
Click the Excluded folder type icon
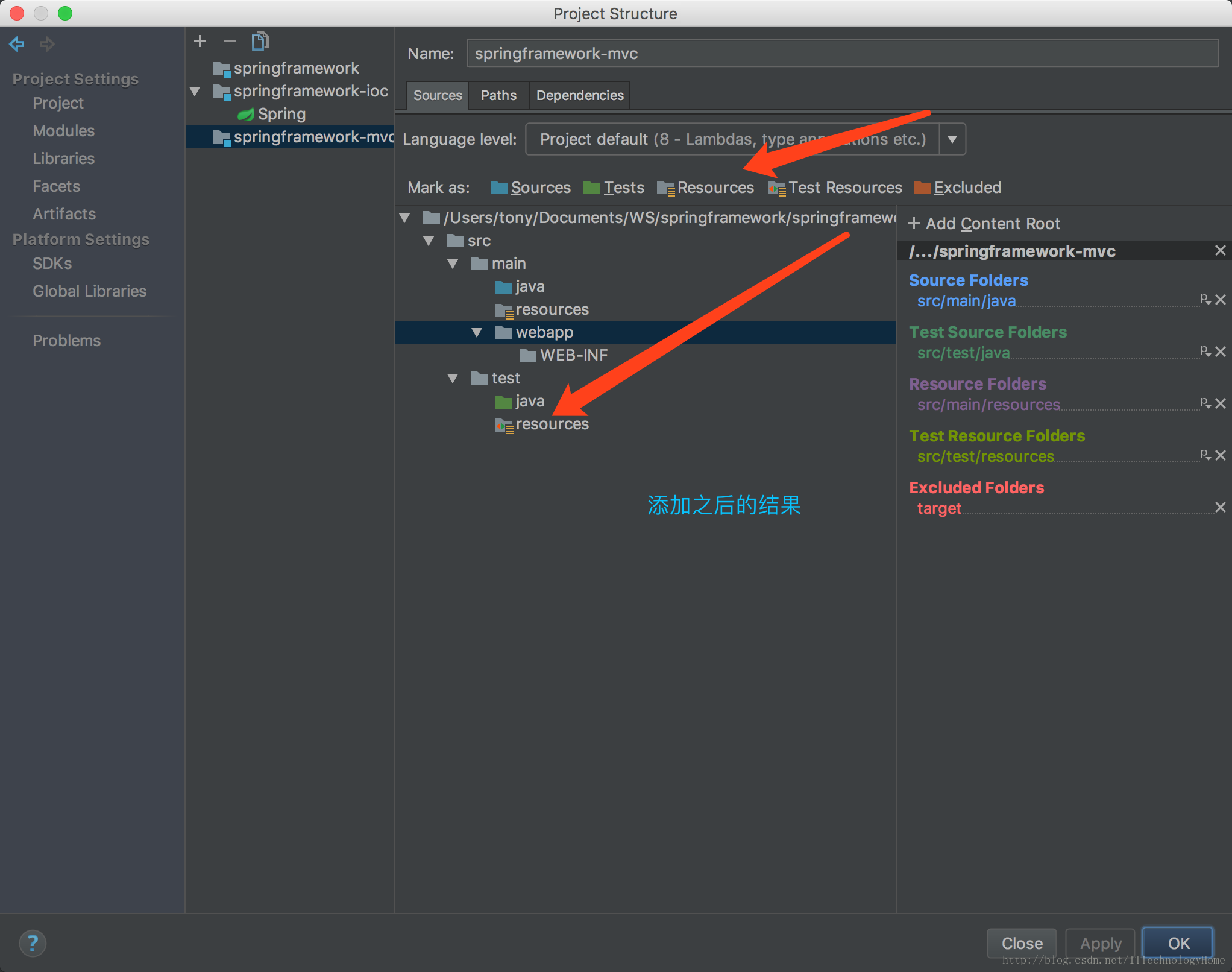(921, 188)
